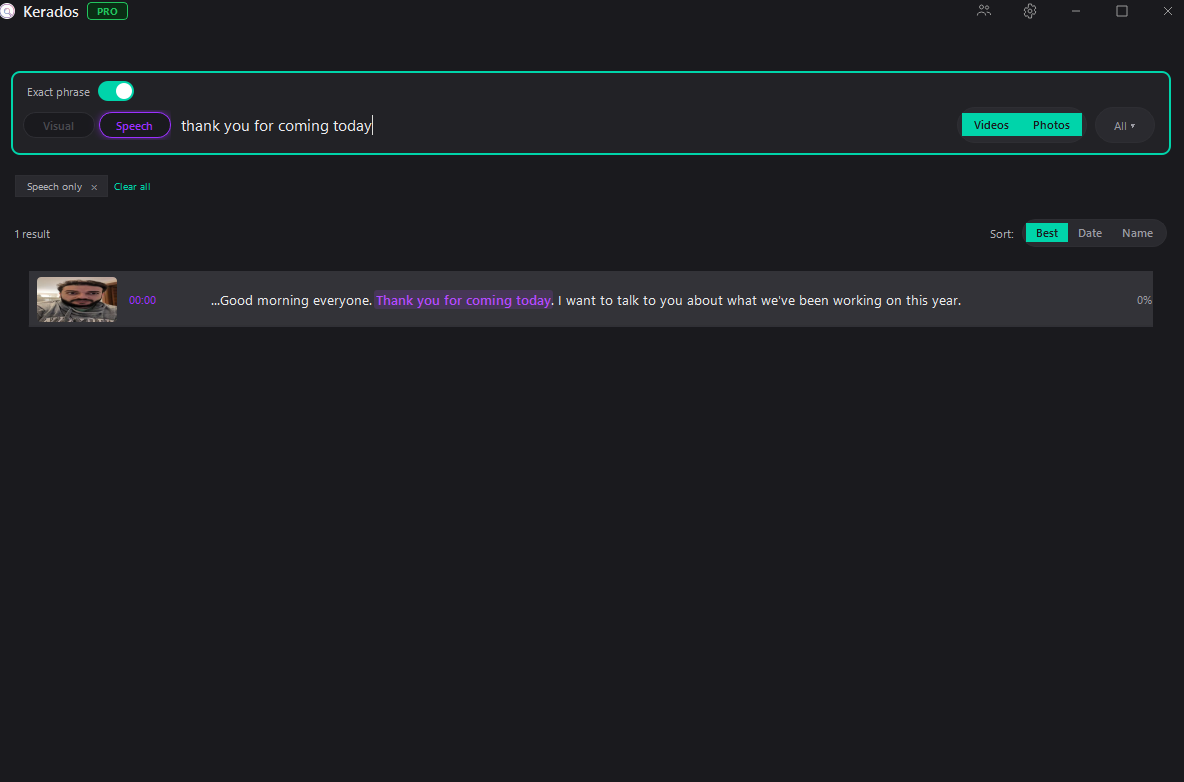Toggle the Exact phrase switch off
The image size is (1184, 782).
(x=116, y=91)
